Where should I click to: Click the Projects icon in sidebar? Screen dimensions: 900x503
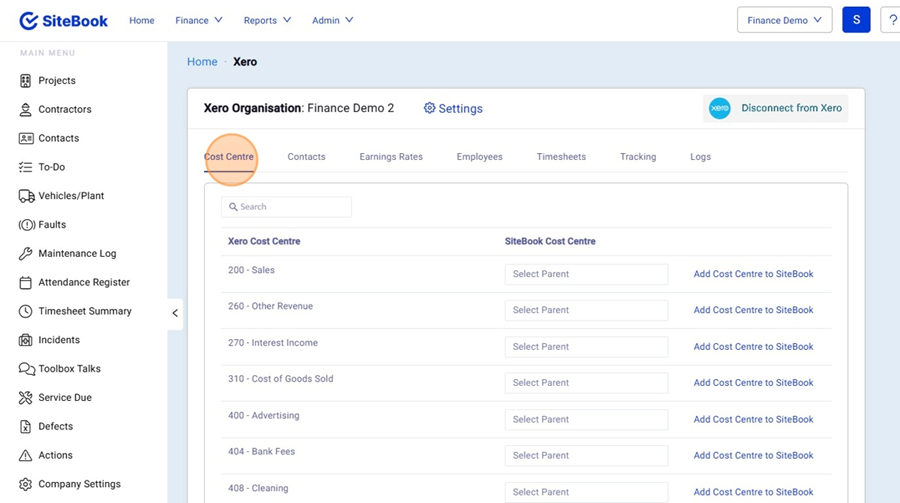pyautogui.click(x=26, y=81)
